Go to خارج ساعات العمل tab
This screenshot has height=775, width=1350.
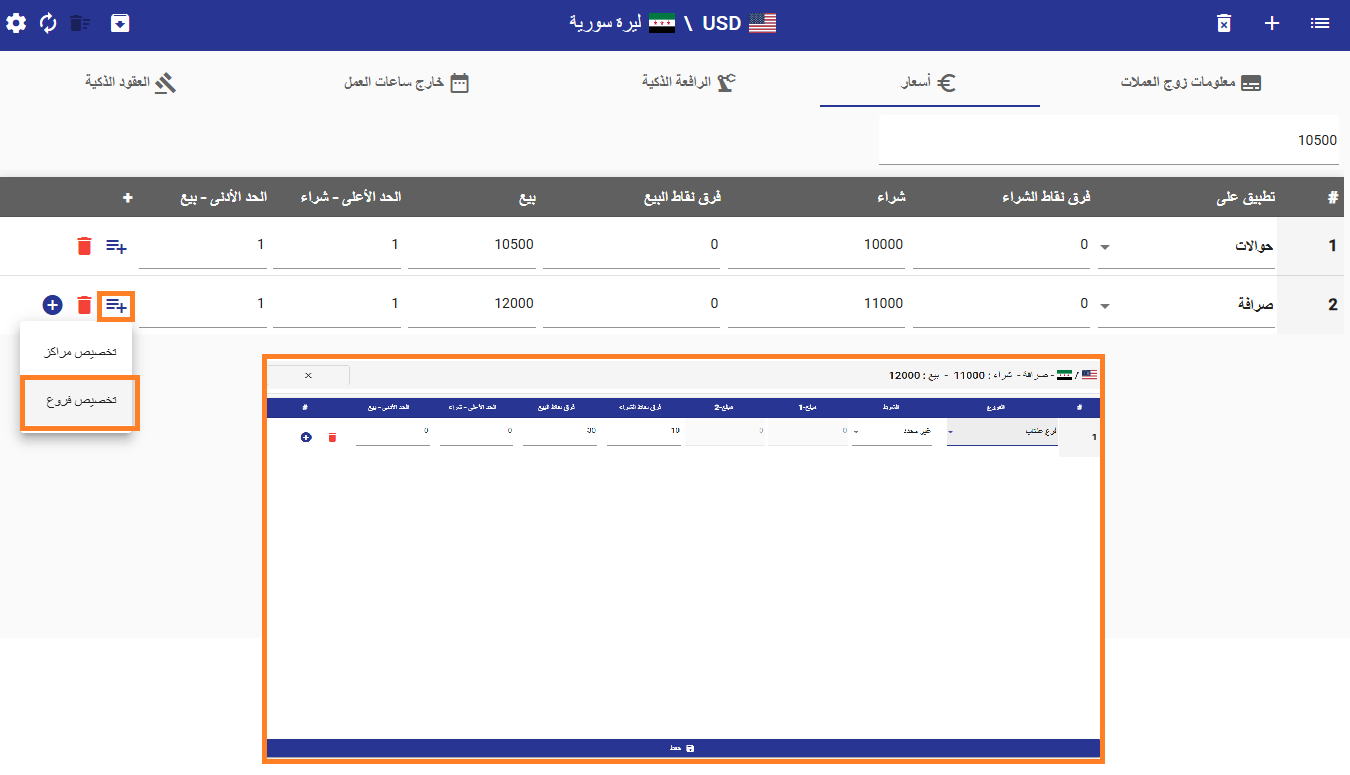(x=406, y=83)
